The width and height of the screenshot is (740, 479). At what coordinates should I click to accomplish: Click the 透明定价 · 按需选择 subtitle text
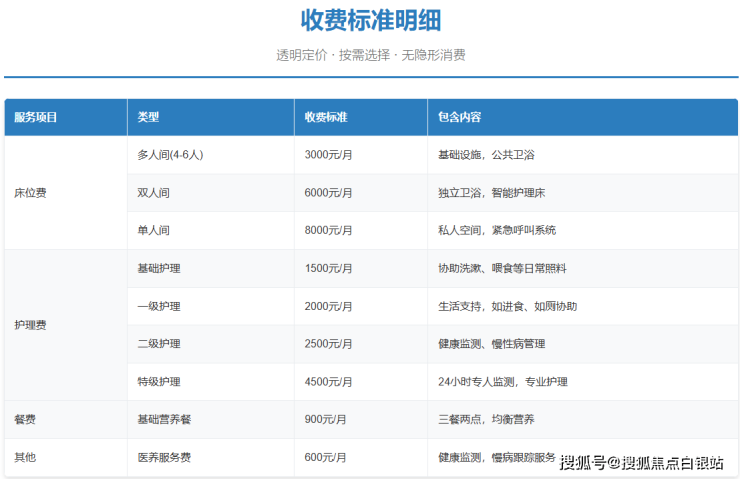(370, 55)
